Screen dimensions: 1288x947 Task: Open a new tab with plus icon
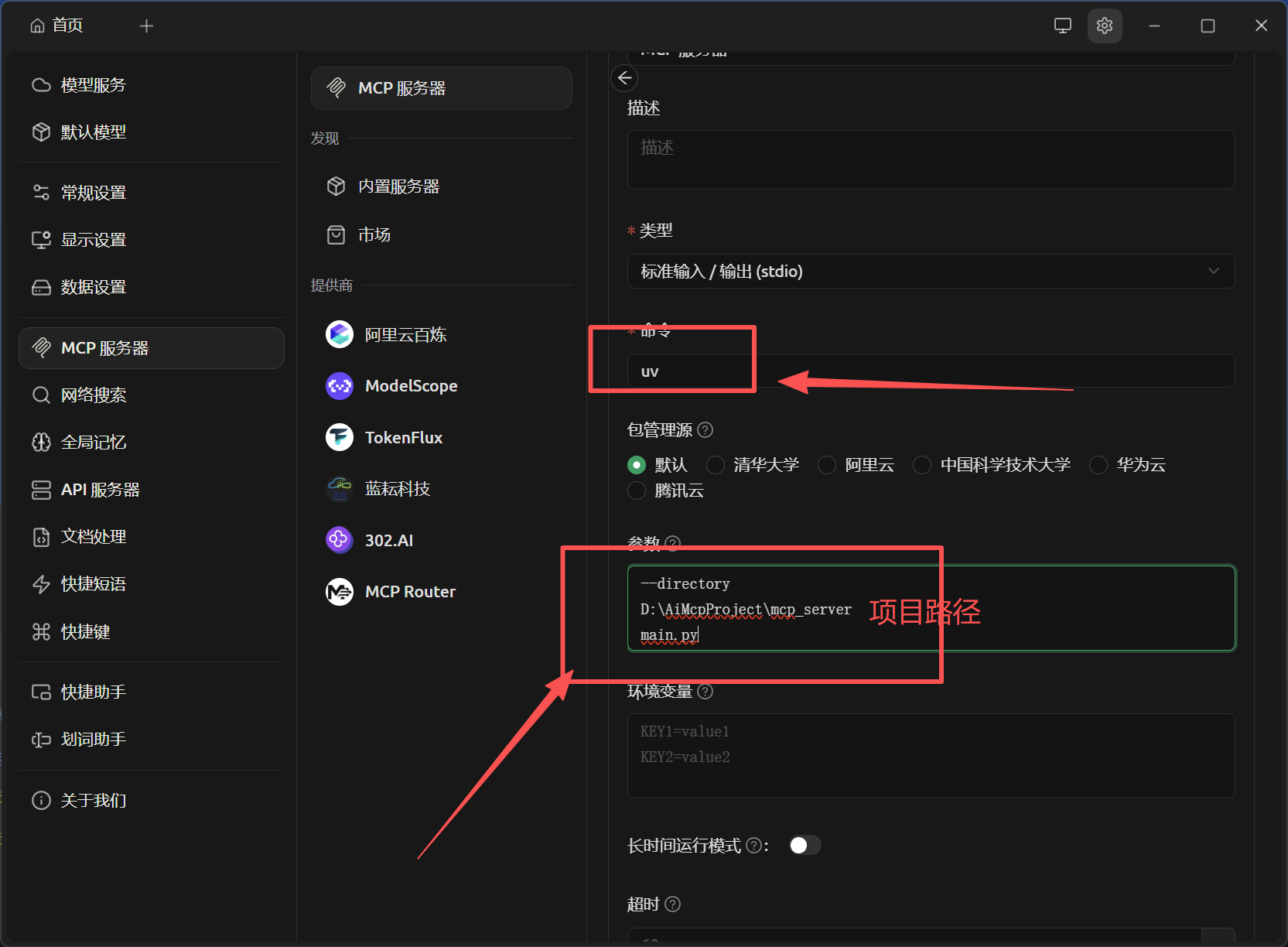(146, 26)
